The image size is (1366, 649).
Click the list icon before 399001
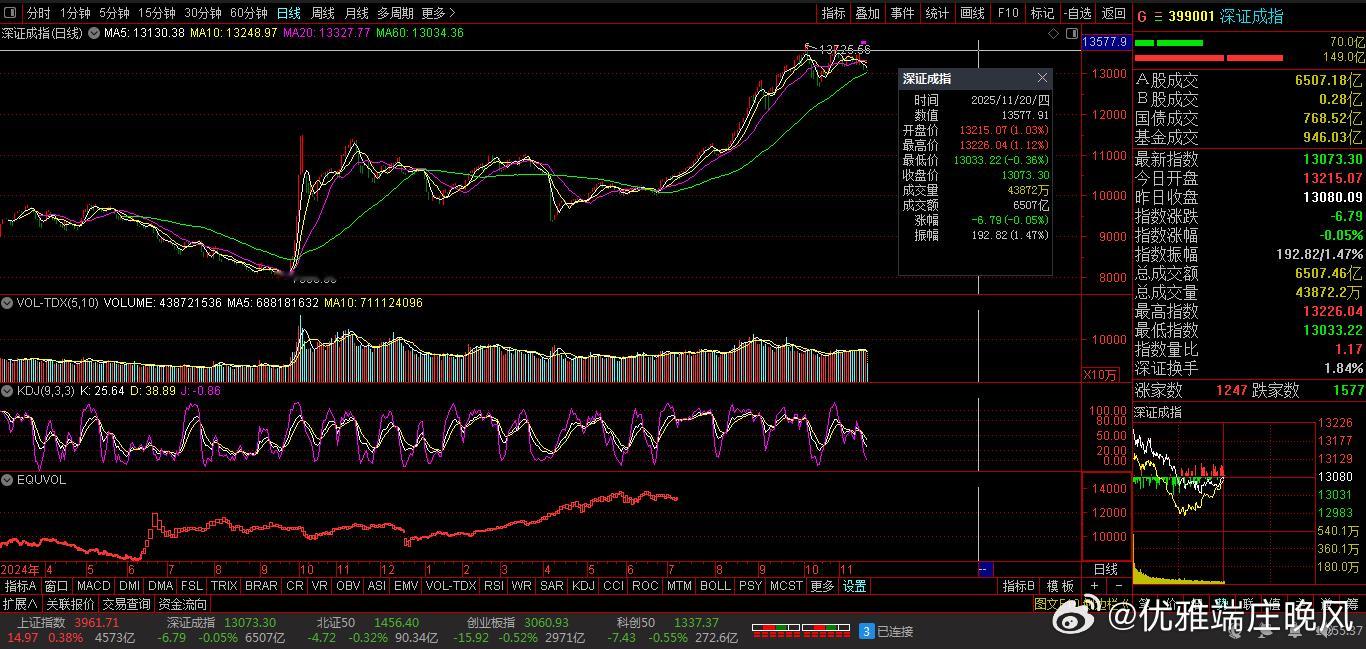1158,16
